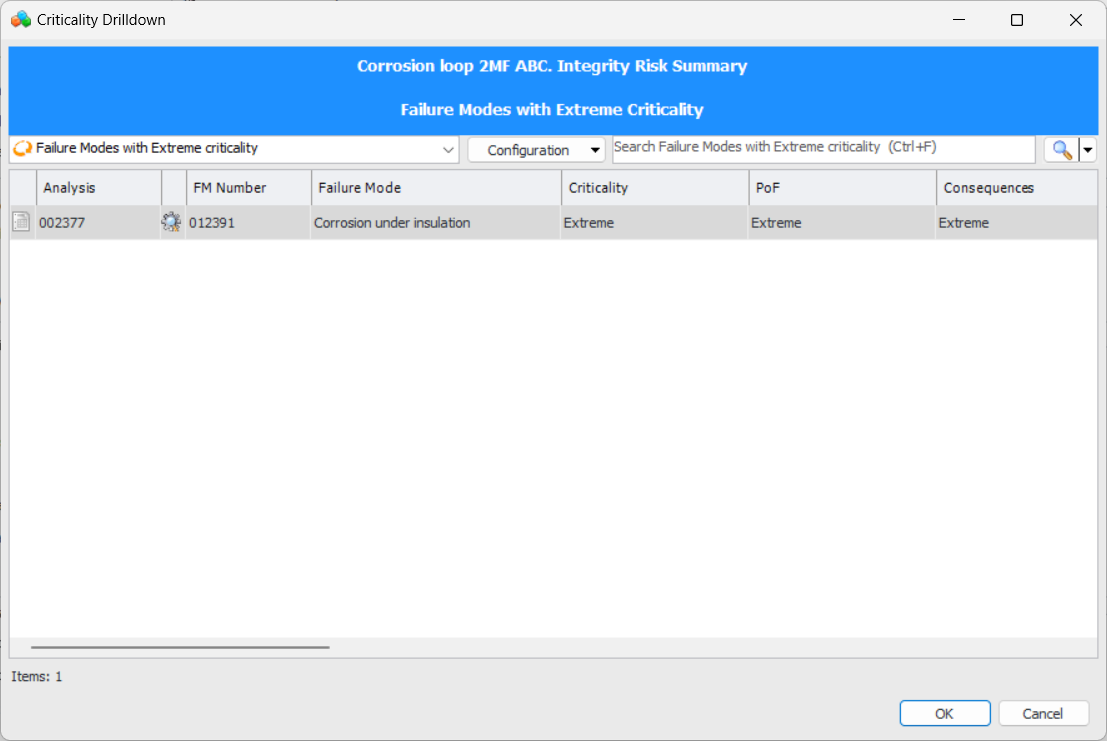
Task: Minimize the Criticality Drilldown window
Action: point(959,20)
